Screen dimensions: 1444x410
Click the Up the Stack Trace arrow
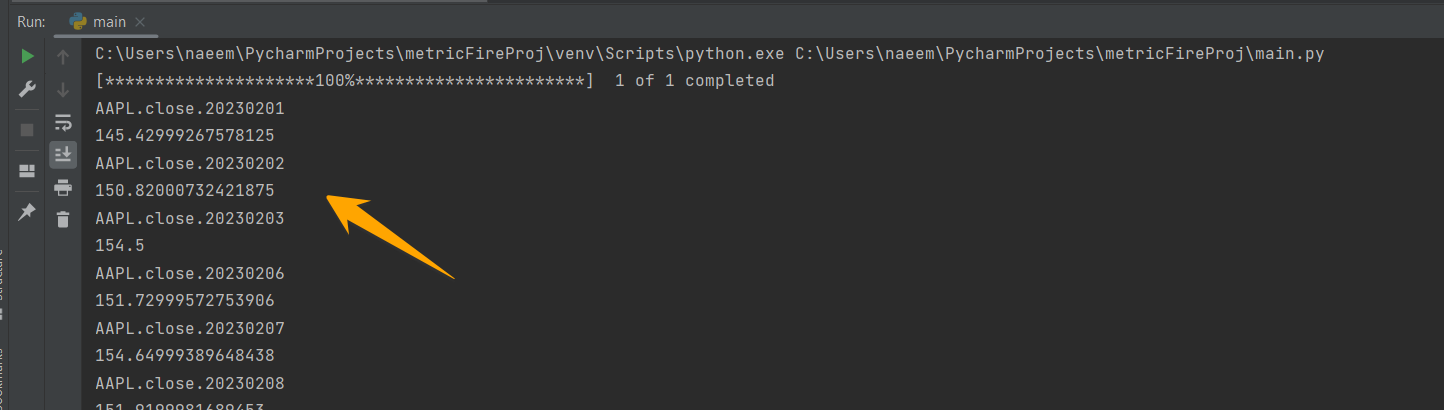tap(63, 57)
